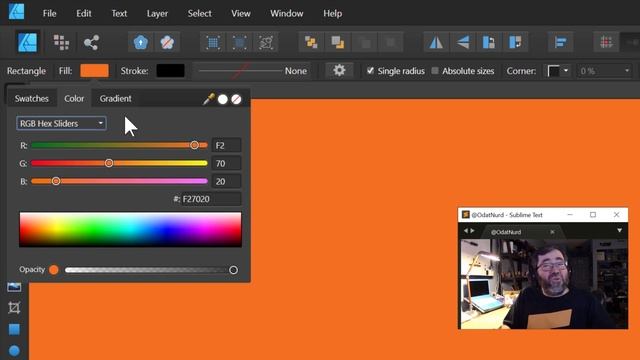640x360 pixels.
Task: Open the File menu
Action: pyautogui.click(x=49, y=13)
